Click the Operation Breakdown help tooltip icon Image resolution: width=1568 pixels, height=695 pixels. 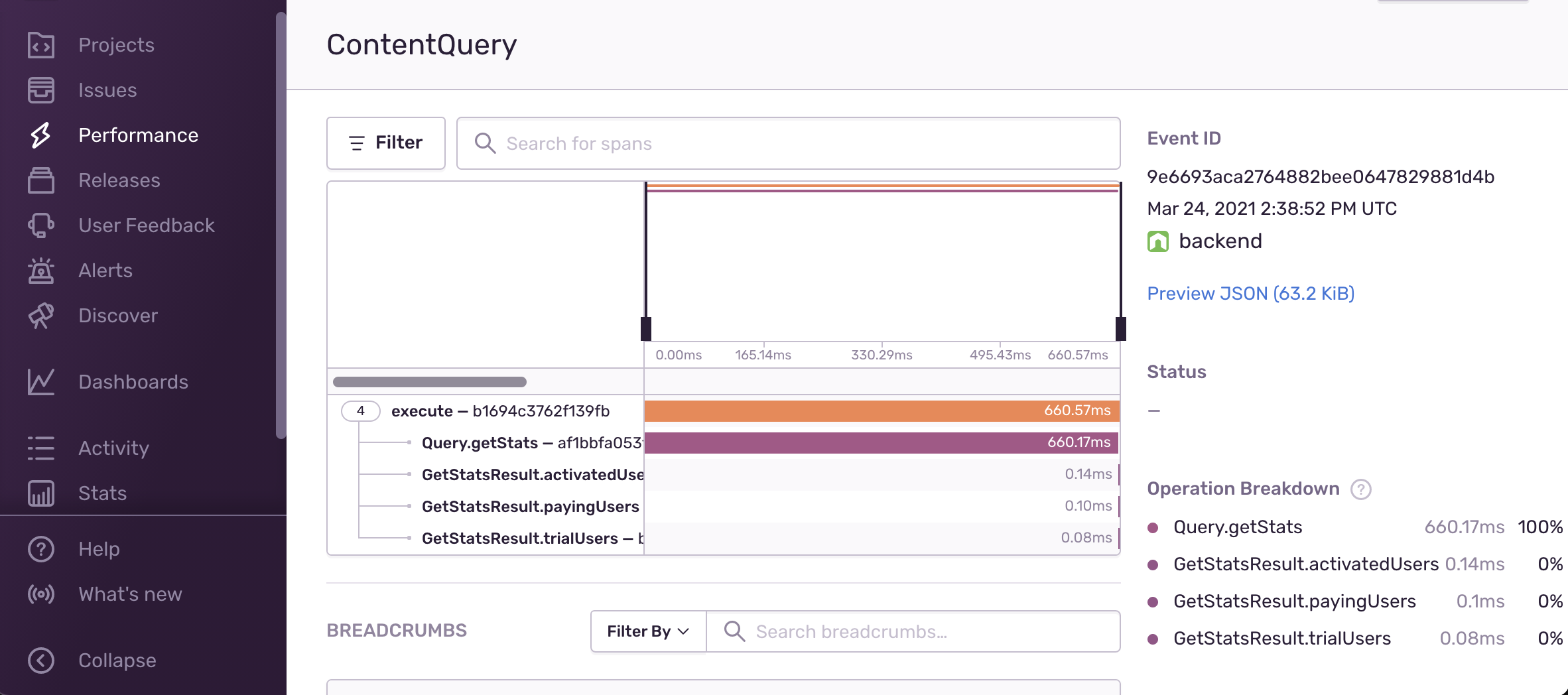[1360, 489]
